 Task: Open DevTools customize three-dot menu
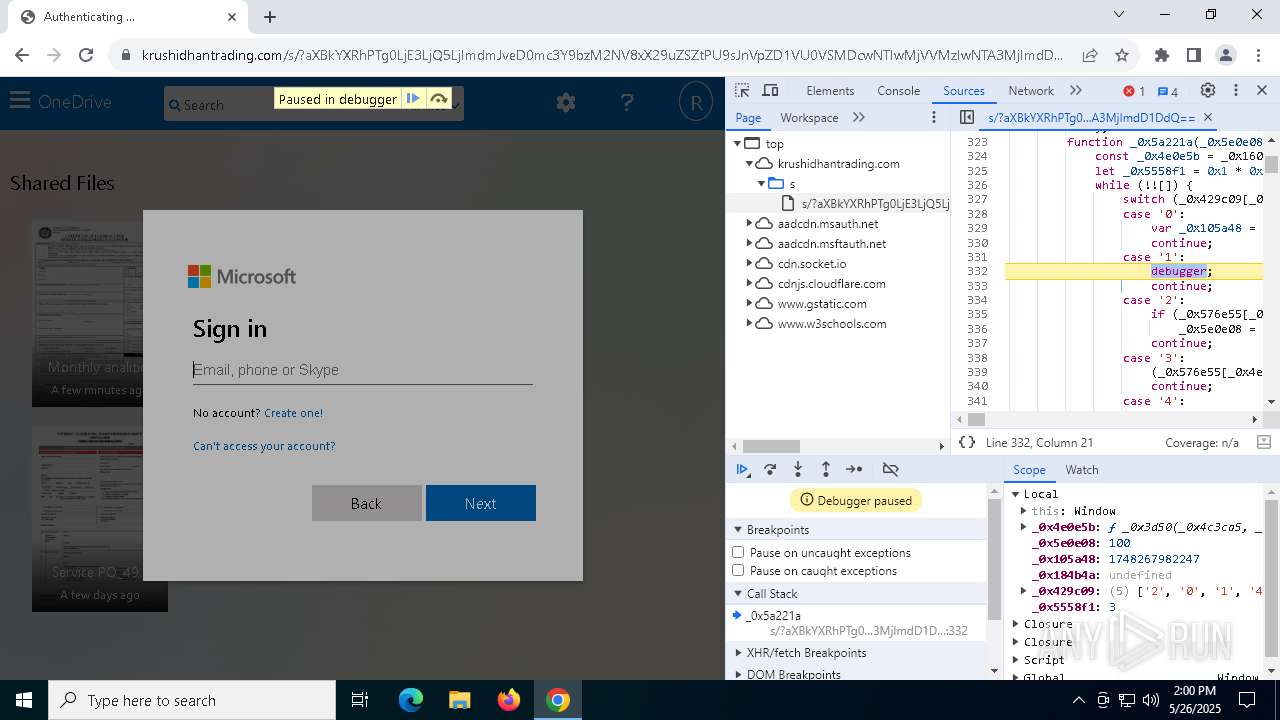point(1236,90)
